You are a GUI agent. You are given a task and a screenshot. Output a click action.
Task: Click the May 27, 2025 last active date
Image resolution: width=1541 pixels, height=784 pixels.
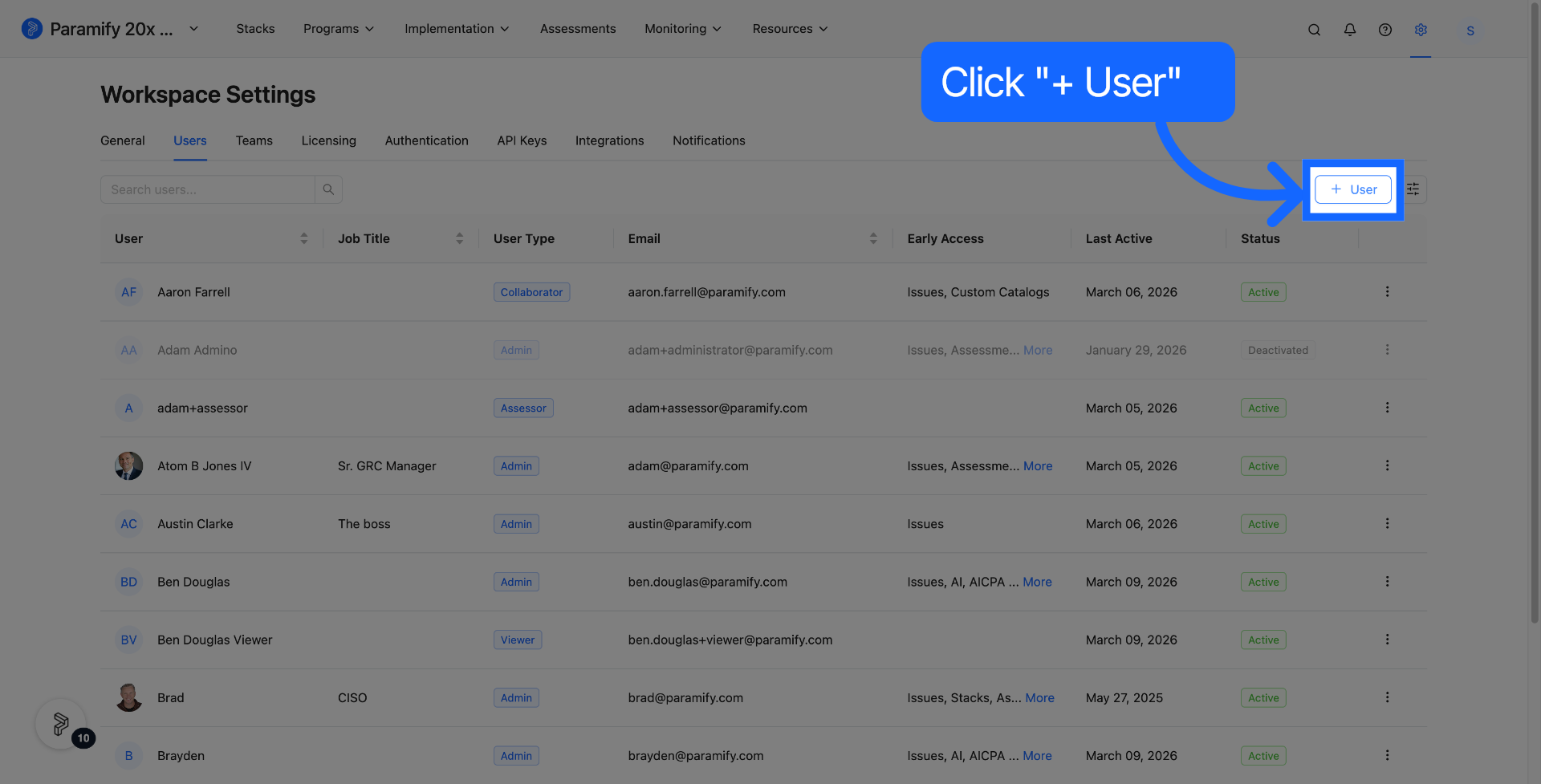pos(1124,697)
